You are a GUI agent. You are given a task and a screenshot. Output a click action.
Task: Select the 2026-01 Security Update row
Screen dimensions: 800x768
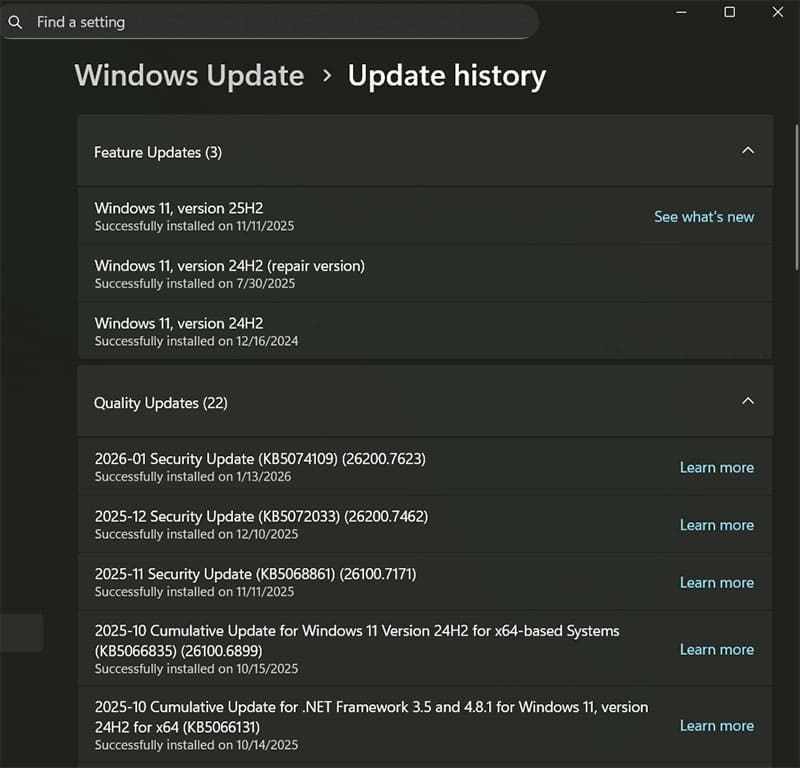point(300,467)
